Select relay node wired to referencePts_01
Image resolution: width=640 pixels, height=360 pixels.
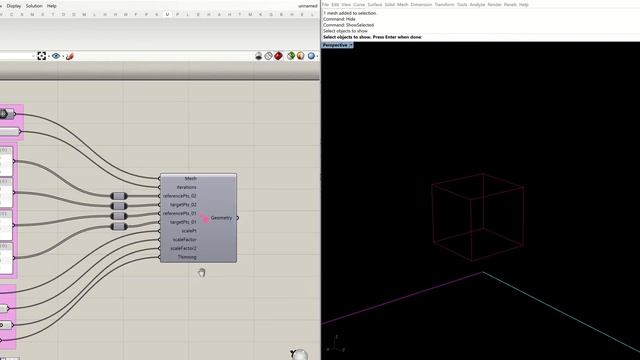(x=119, y=216)
